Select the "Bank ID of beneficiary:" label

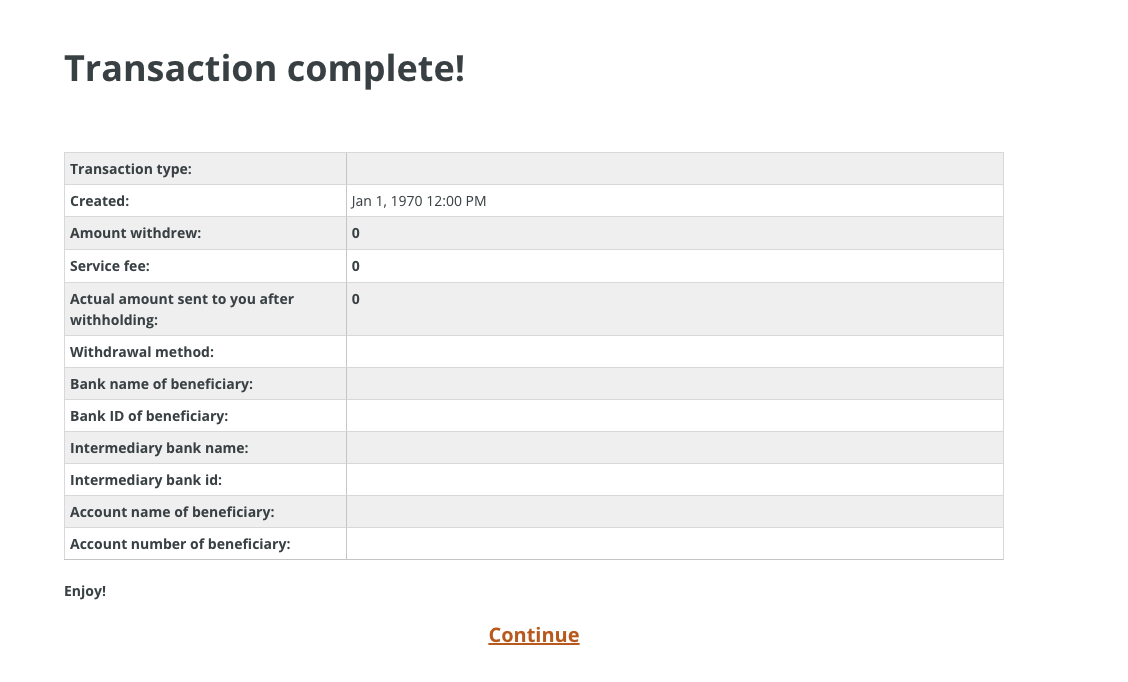tap(149, 416)
